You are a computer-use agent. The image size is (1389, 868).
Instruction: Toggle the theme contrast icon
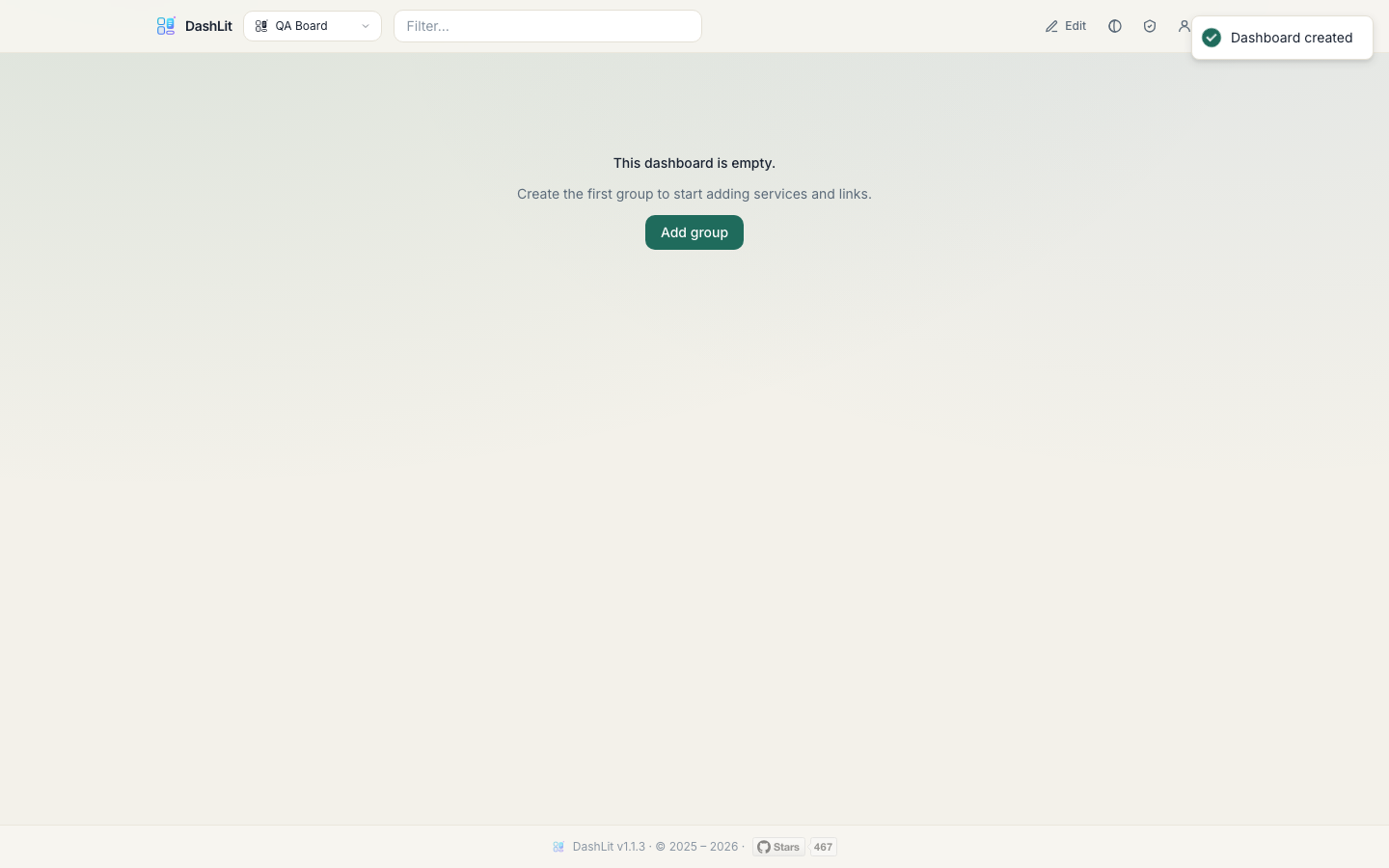pyautogui.click(x=1115, y=26)
